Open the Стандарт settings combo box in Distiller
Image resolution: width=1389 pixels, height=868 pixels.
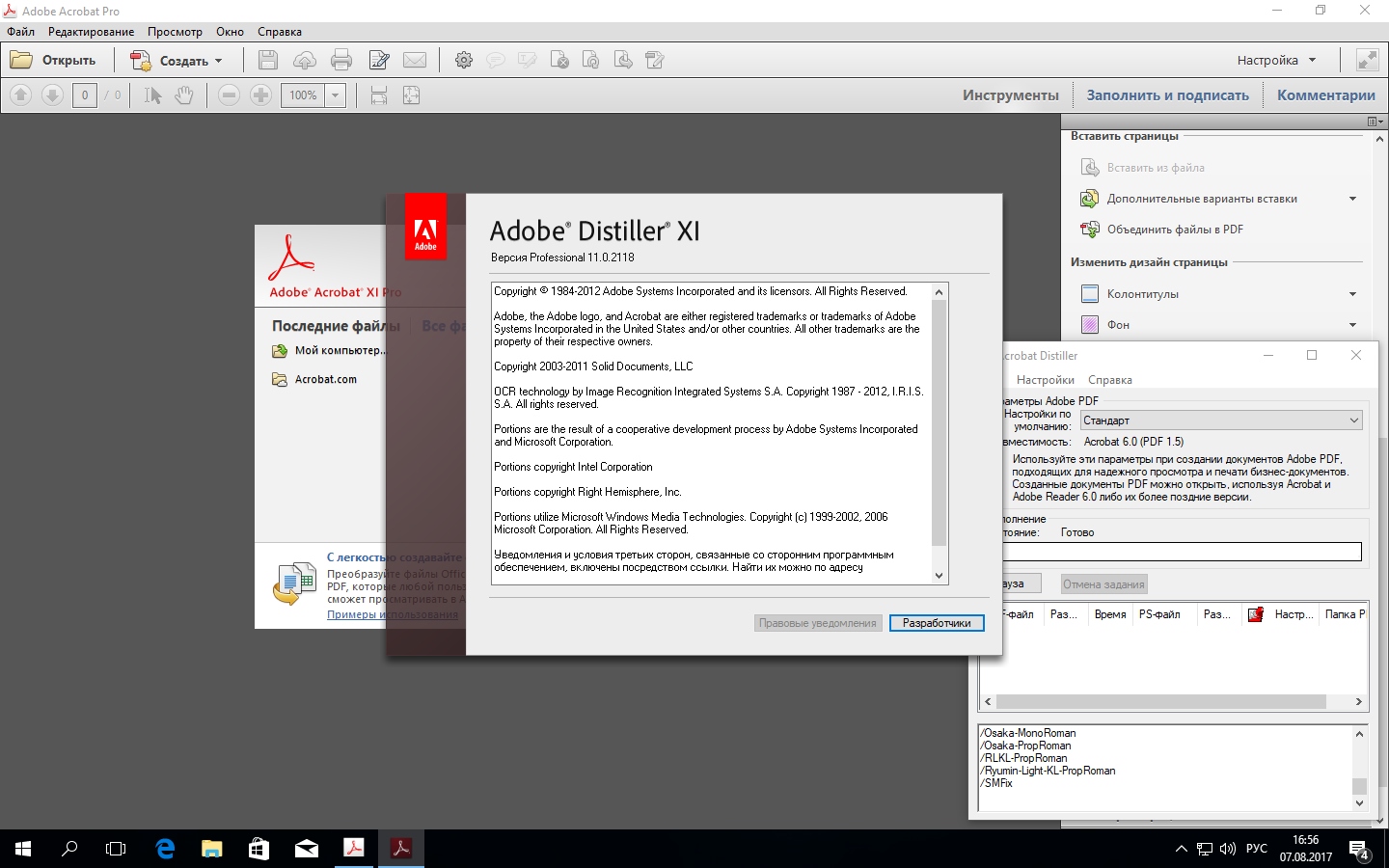[1221, 420]
